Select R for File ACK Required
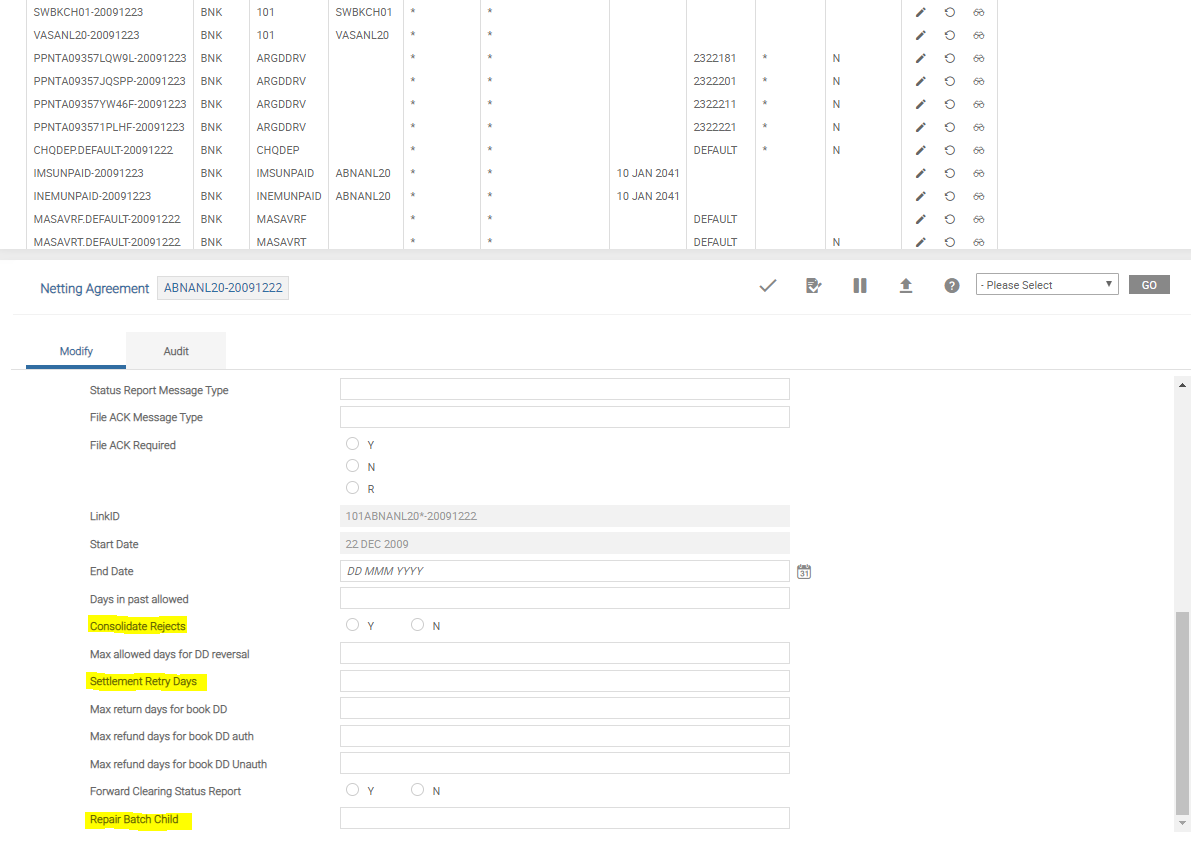Screen dimensions: 1191x843 pos(352,488)
